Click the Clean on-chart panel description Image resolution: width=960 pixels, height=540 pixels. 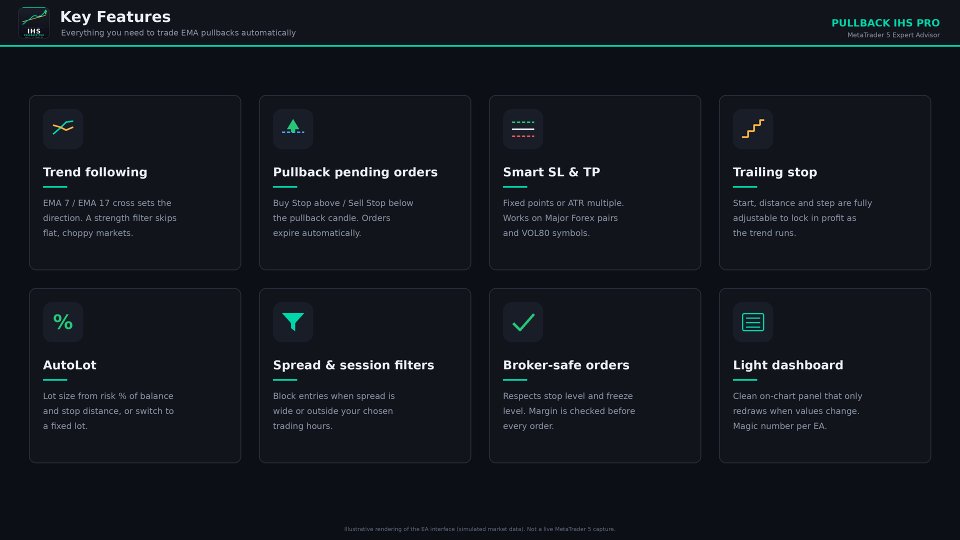798,411
